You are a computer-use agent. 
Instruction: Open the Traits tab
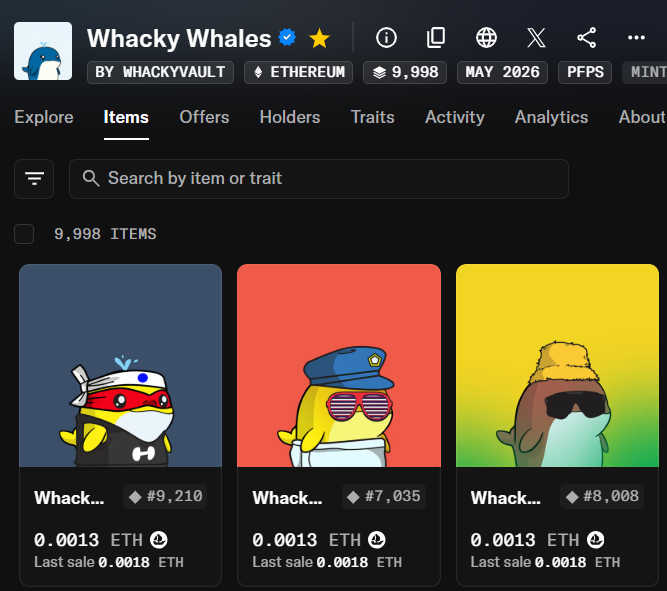[x=373, y=117]
